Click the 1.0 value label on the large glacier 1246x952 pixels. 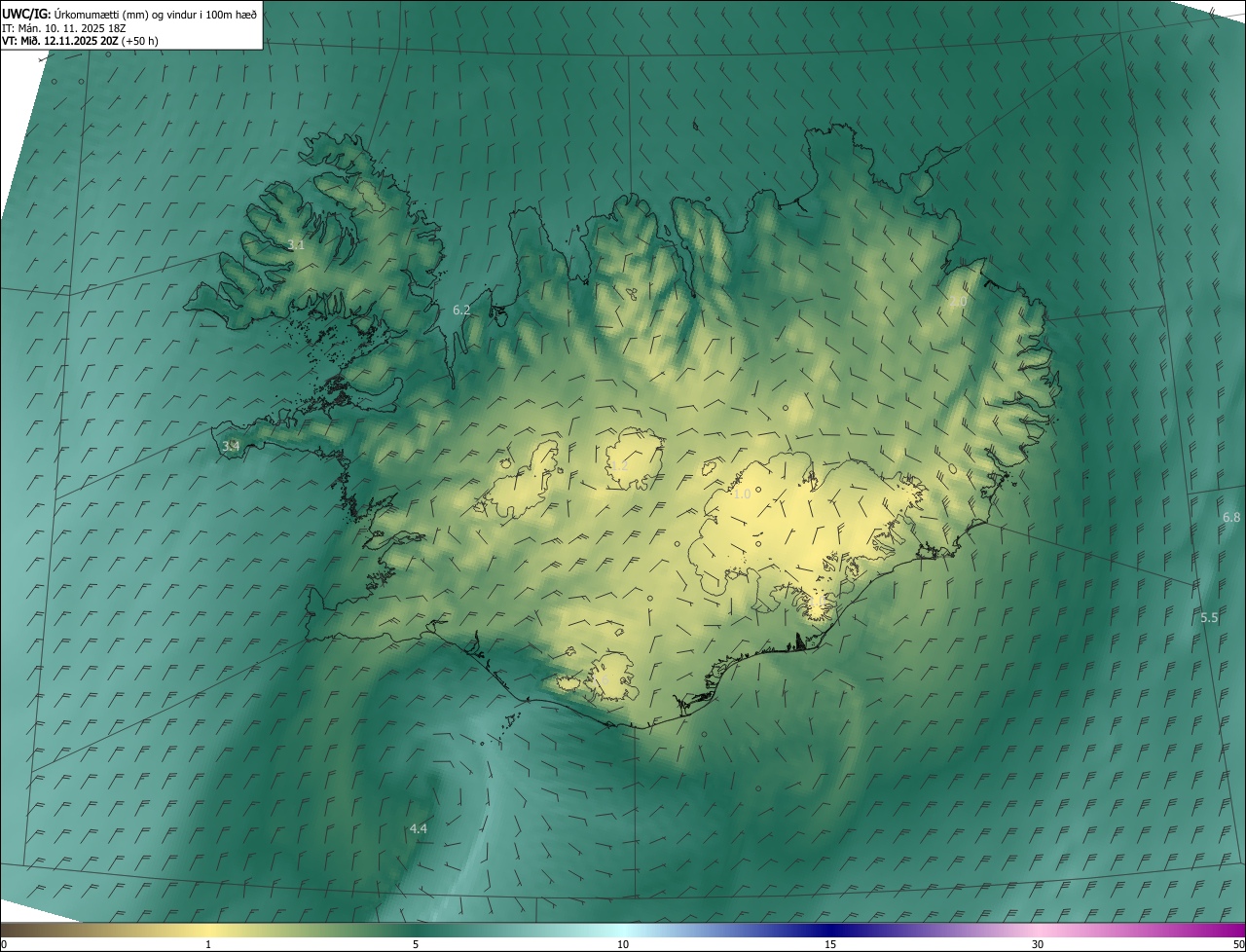point(742,494)
